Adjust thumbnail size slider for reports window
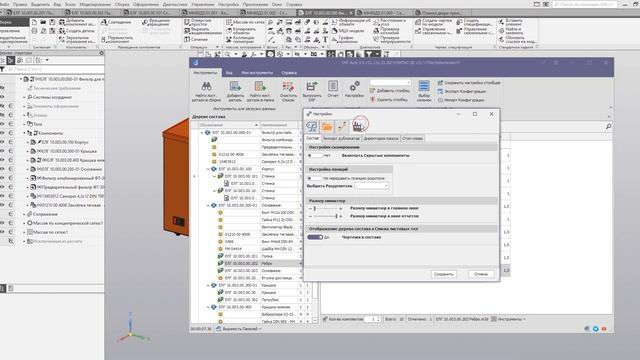 [325, 216]
